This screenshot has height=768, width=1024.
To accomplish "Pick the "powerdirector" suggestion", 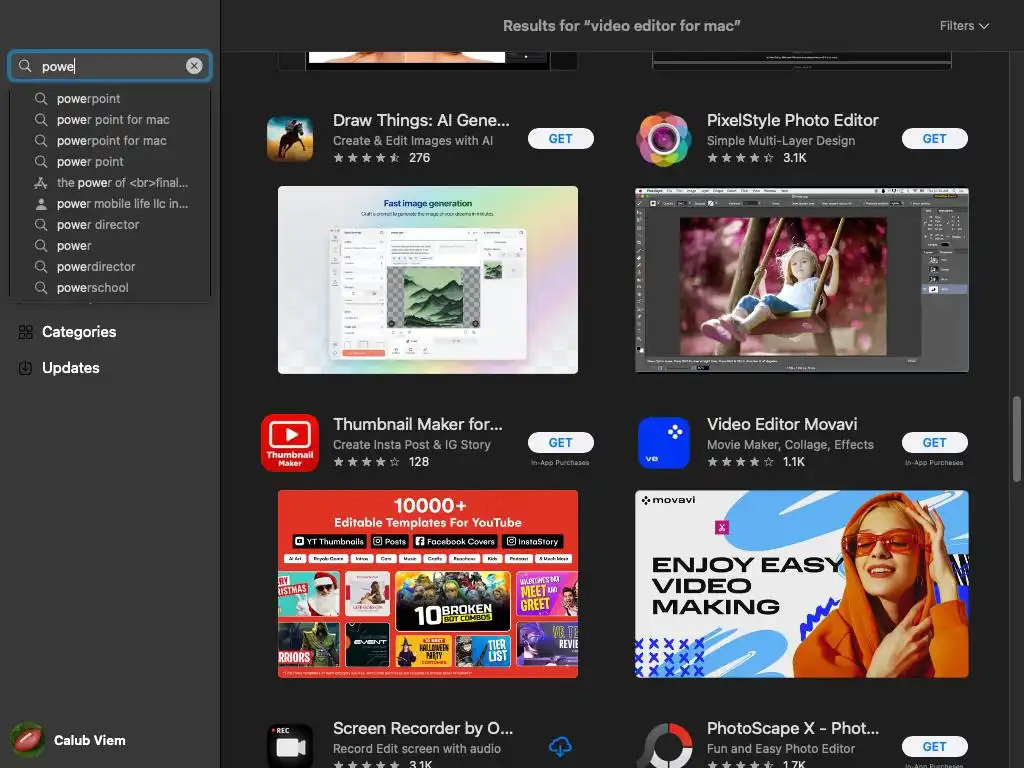I will click(110, 266).
